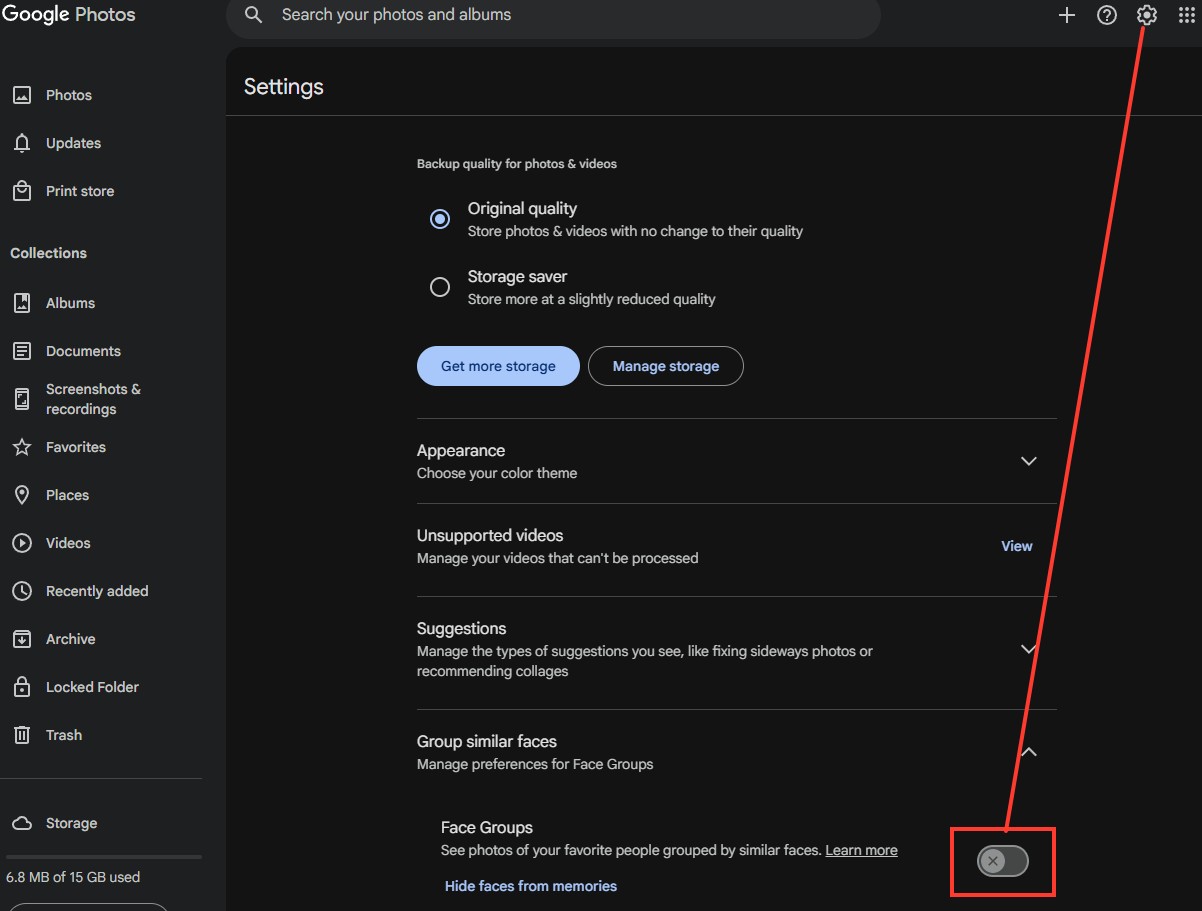Click View for Unsupported videos
The height and width of the screenshot is (911, 1202).
1017,546
